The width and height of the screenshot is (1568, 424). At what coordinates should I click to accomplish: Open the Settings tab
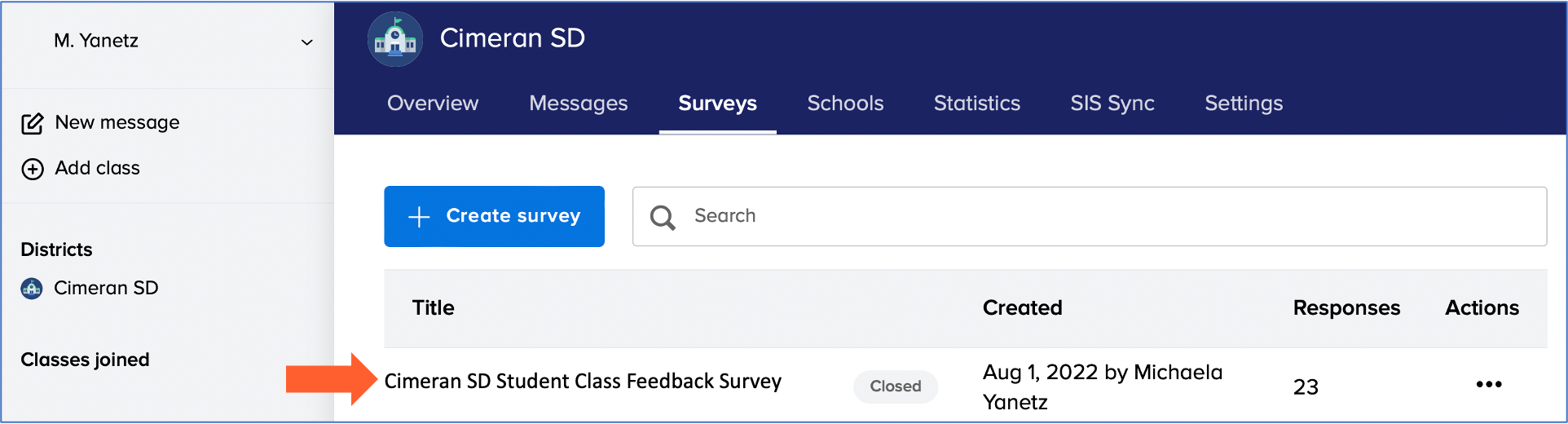(1244, 104)
